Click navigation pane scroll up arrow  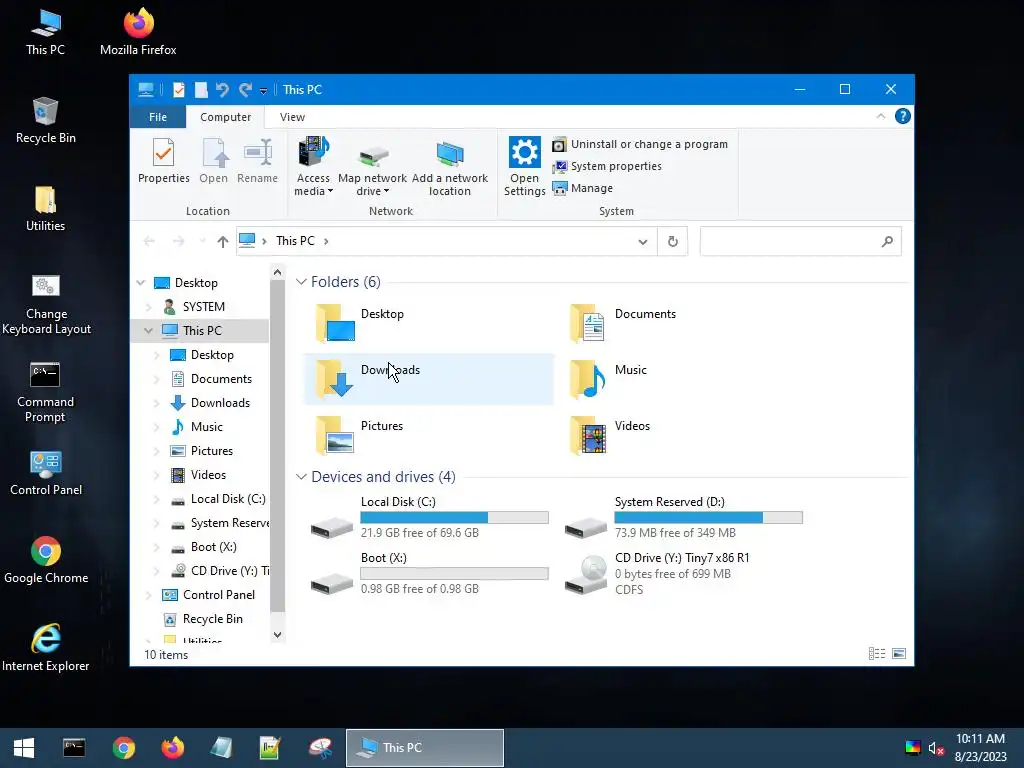pyautogui.click(x=278, y=272)
